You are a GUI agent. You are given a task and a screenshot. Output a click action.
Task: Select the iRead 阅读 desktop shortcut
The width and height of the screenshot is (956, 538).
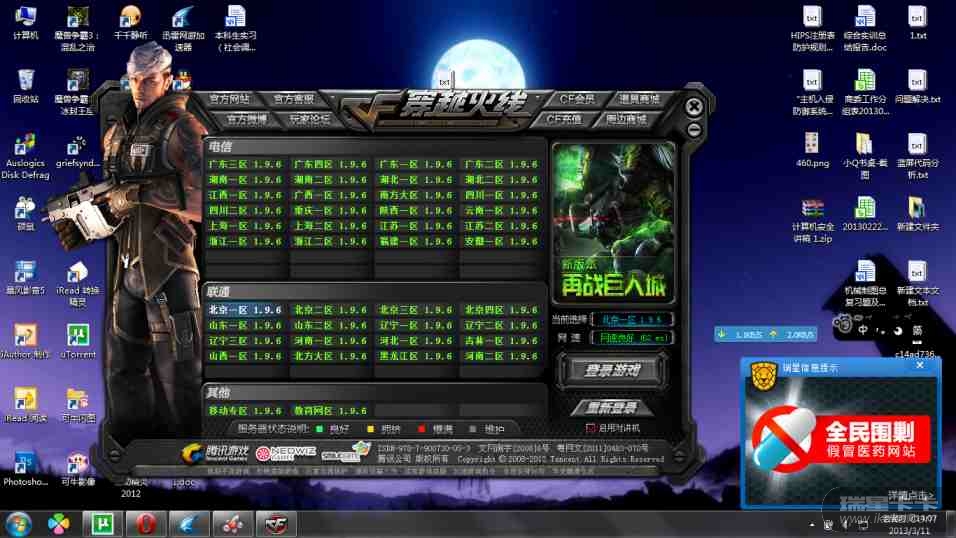[25, 406]
